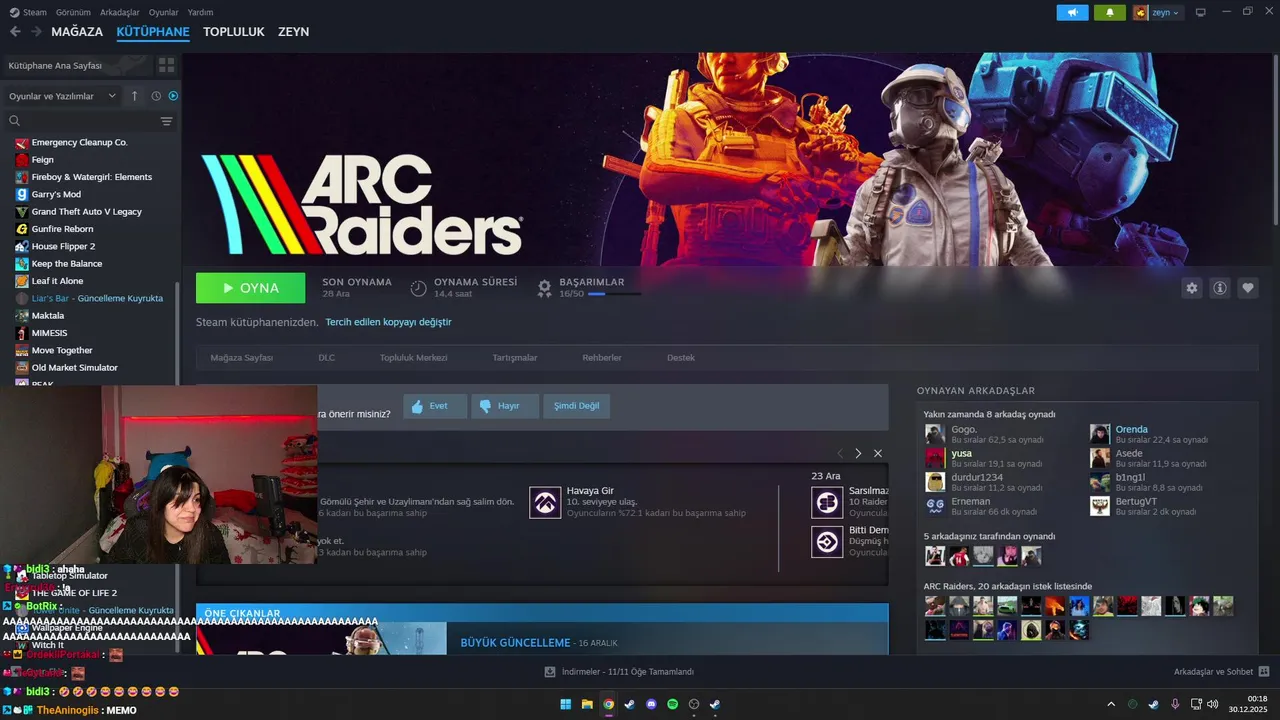Image resolution: width=1280 pixels, height=720 pixels.
Task: Open the KÜTÜPHANE tab
Action: click(x=153, y=32)
